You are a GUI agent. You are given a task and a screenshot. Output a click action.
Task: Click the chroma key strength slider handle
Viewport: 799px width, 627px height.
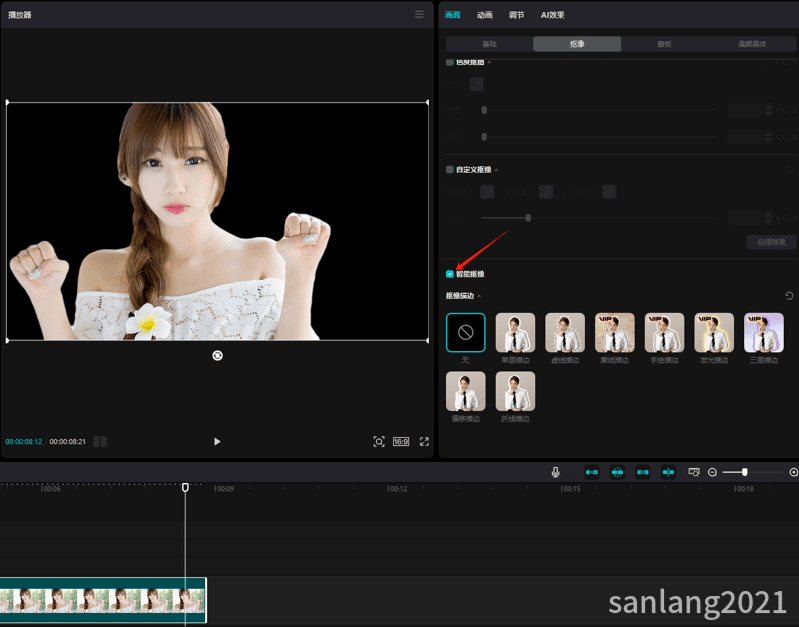coord(484,110)
